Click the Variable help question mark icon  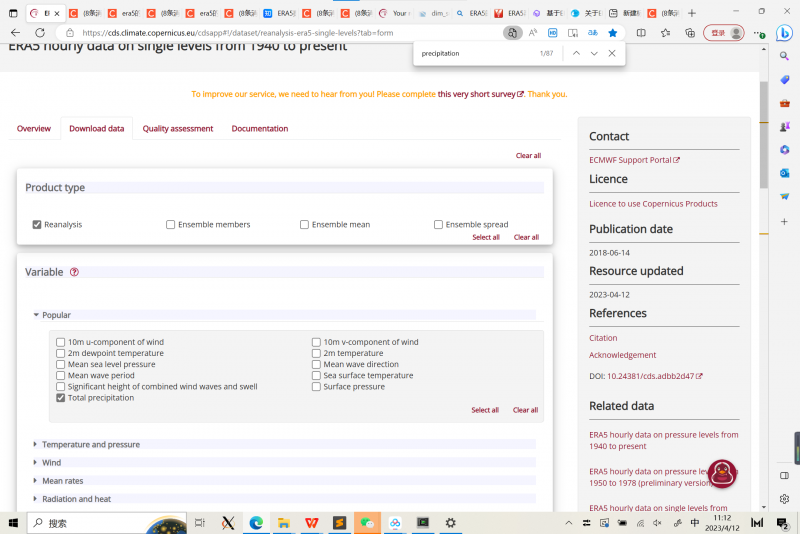pos(74,272)
